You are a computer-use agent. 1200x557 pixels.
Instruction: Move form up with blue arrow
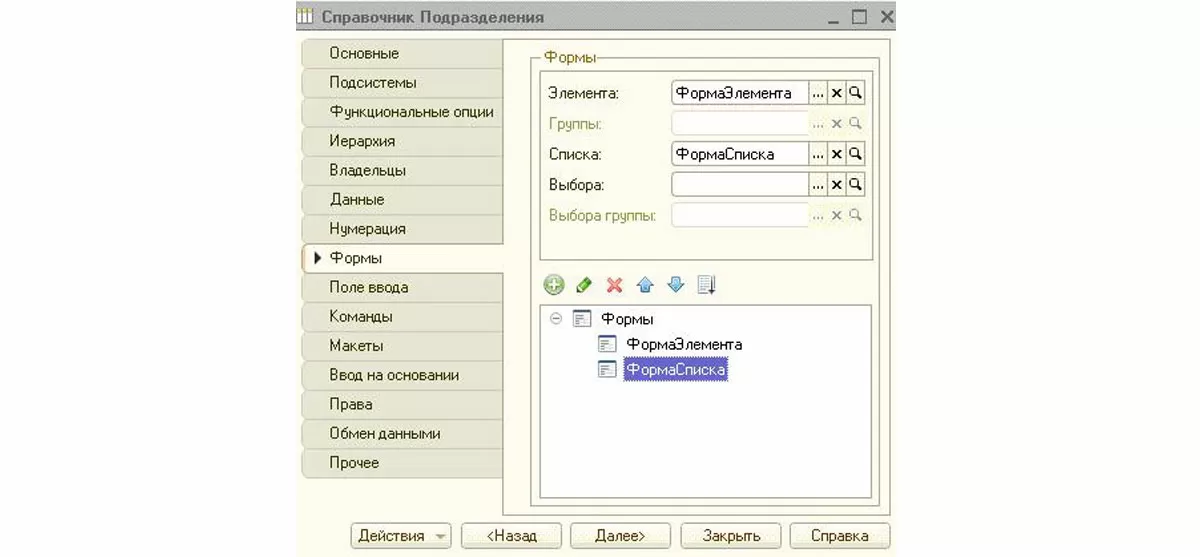pos(645,285)
